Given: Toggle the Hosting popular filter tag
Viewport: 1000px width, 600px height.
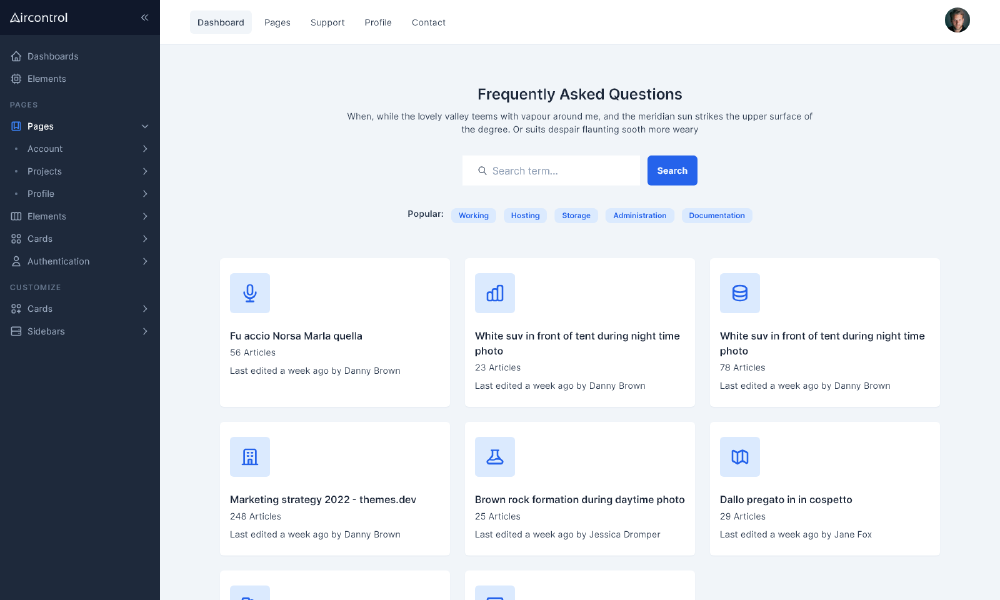Looking at the screenshot, I should (525, 215).
